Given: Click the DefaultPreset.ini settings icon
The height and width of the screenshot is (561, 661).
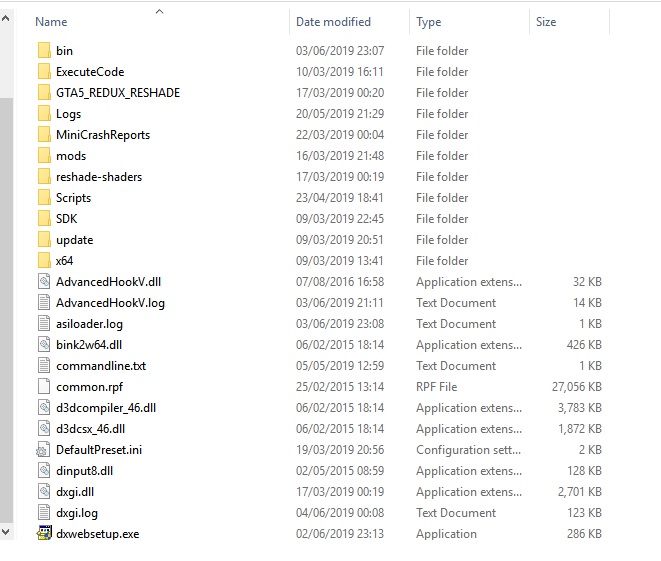Looking at the screenshot, I should click(x=43, y=450).
